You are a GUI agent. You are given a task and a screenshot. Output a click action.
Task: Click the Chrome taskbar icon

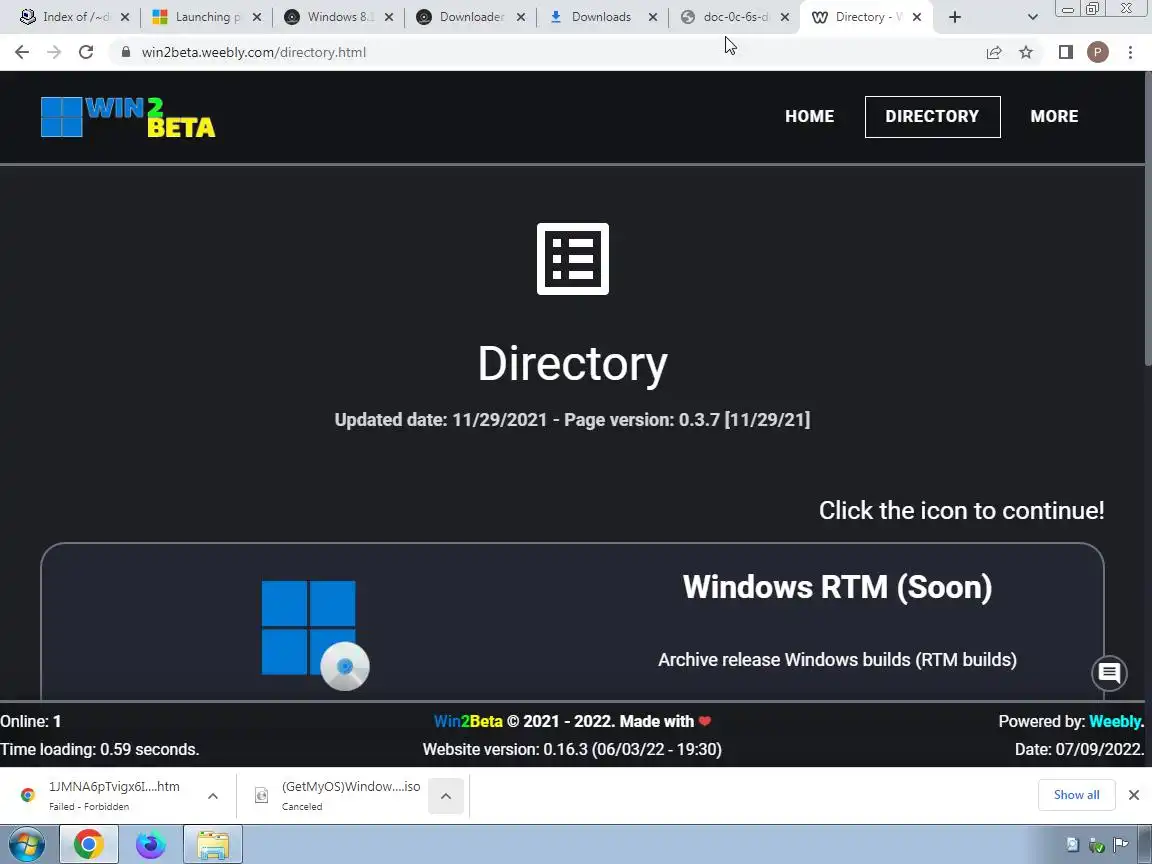coord(89,844)
